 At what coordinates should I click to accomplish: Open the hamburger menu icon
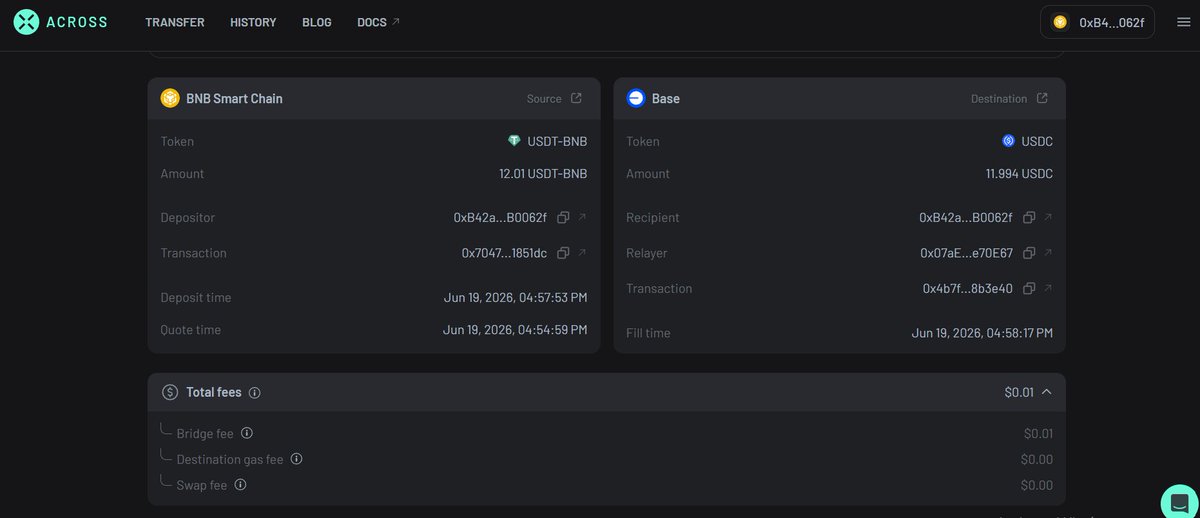tap(1183, 22)
